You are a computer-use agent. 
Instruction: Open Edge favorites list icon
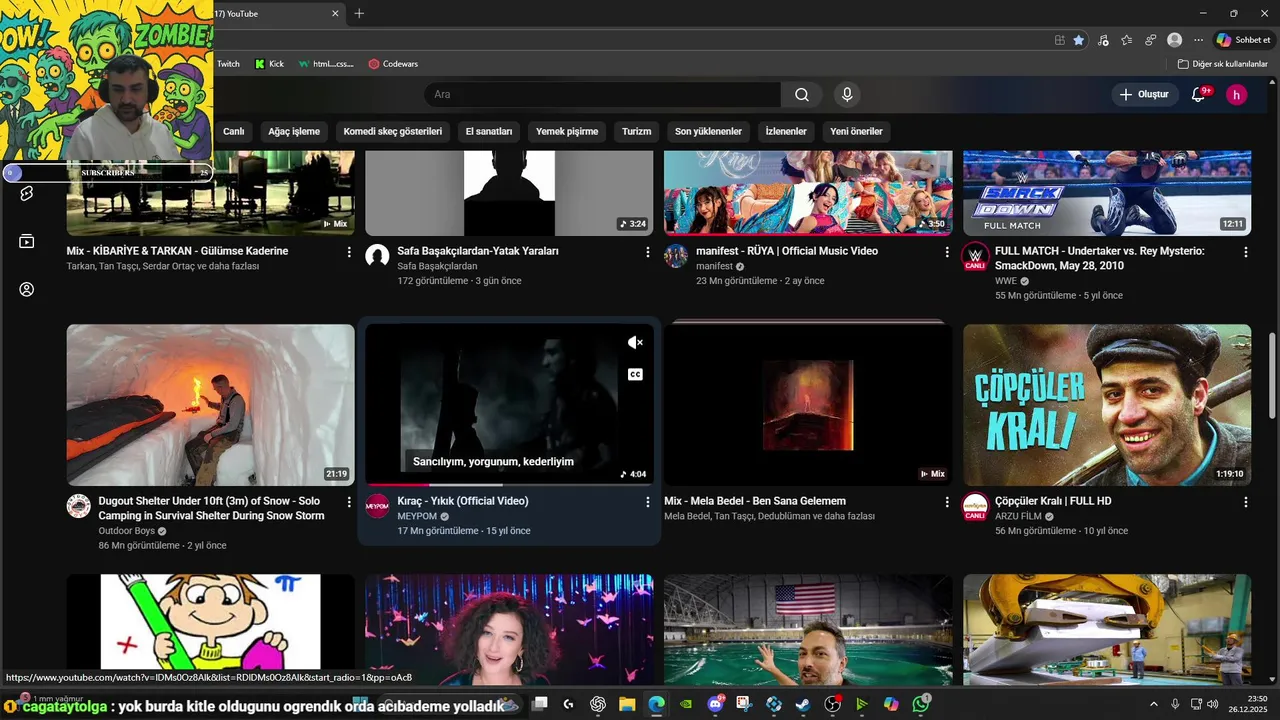click(x=1127, y=40)
